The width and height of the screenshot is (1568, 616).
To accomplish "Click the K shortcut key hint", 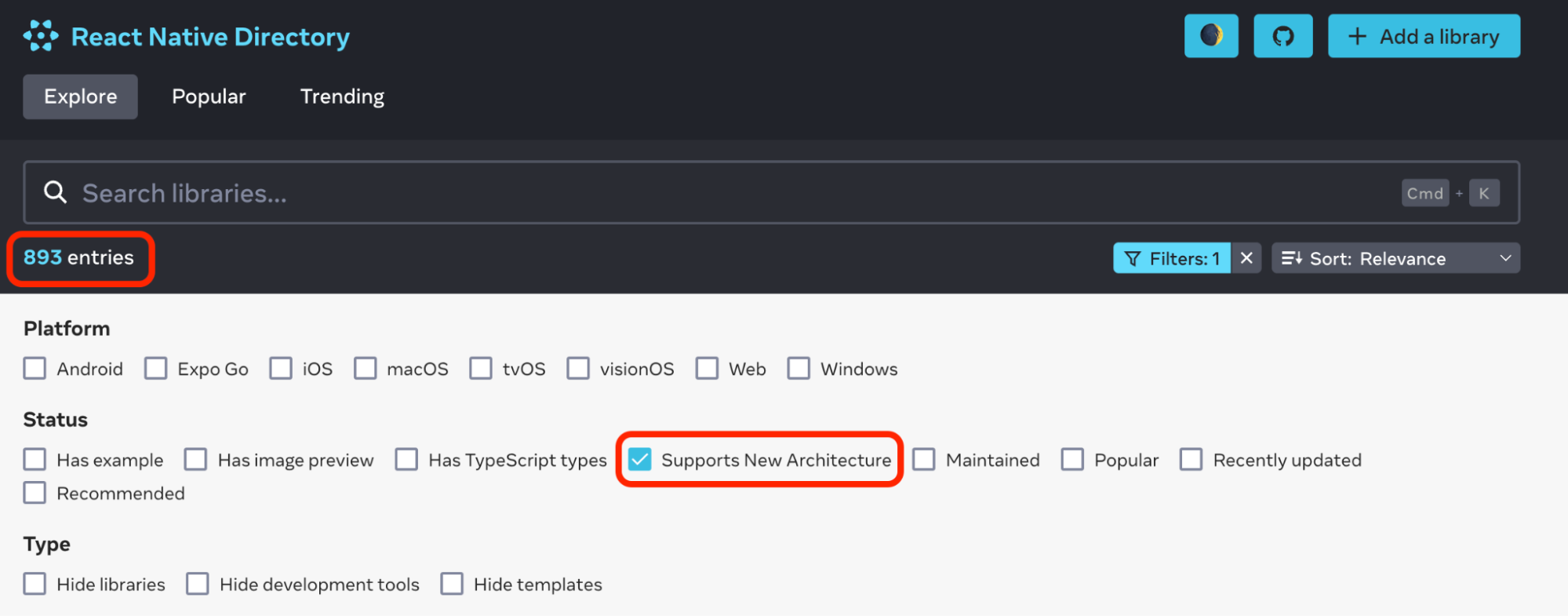I will pos(1484,193).
